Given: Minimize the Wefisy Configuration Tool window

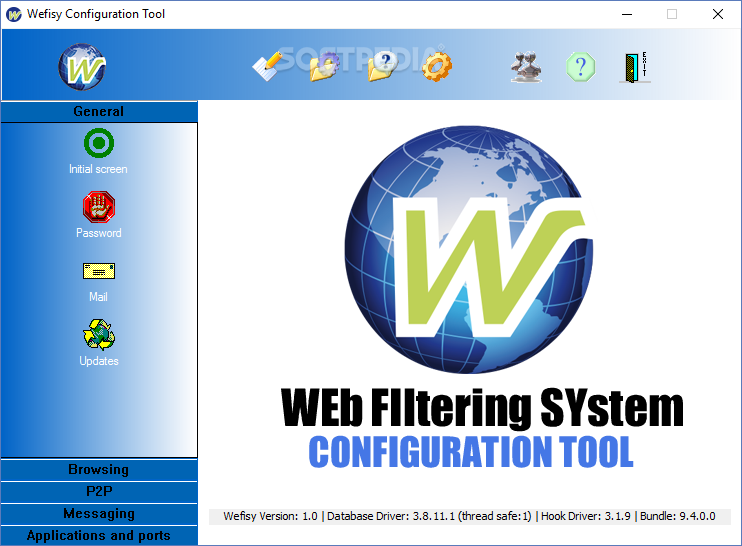Looking at the screenshot, I should (x=627, y=14).
